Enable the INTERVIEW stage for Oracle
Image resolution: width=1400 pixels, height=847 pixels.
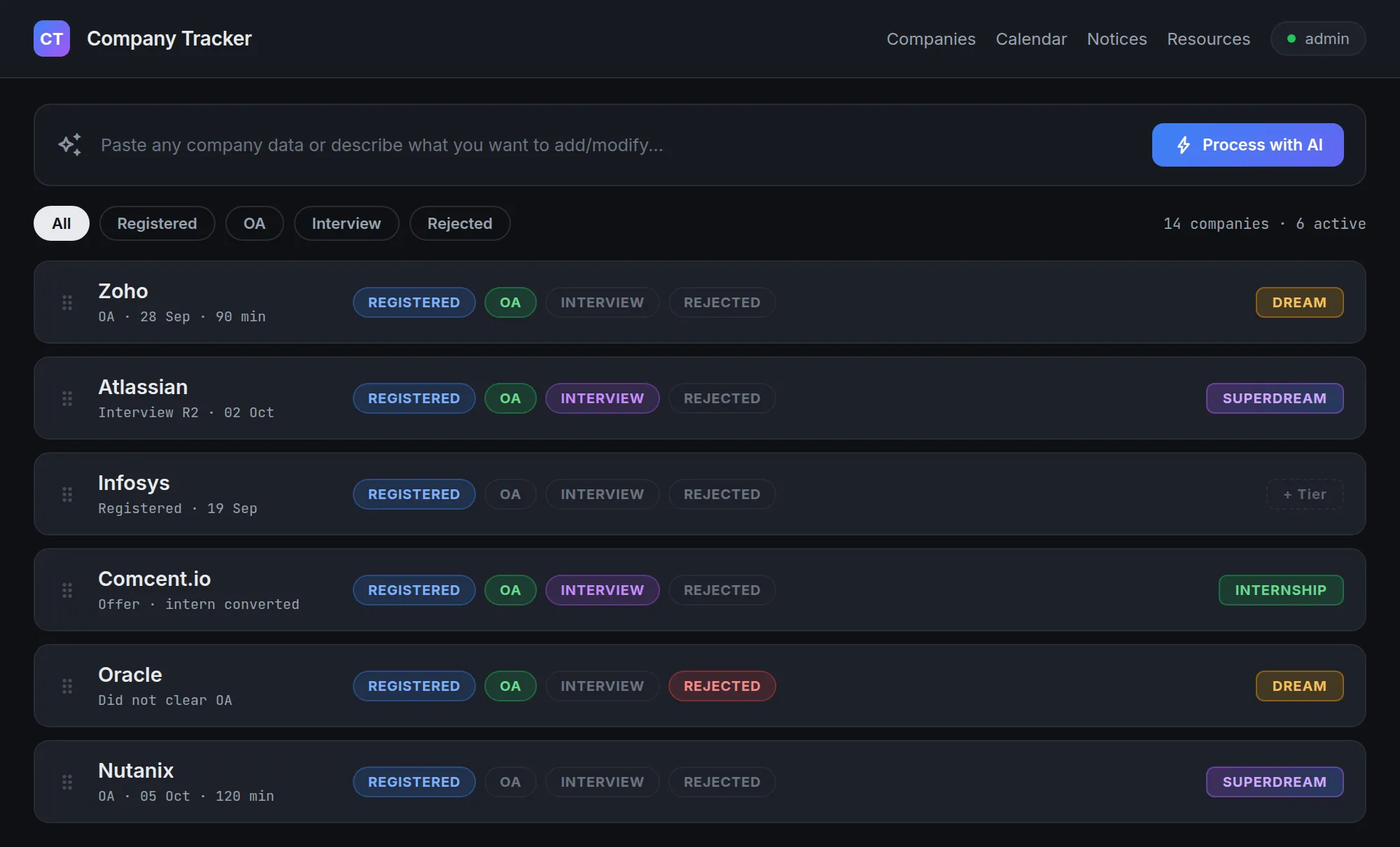[x=602, y=686]
